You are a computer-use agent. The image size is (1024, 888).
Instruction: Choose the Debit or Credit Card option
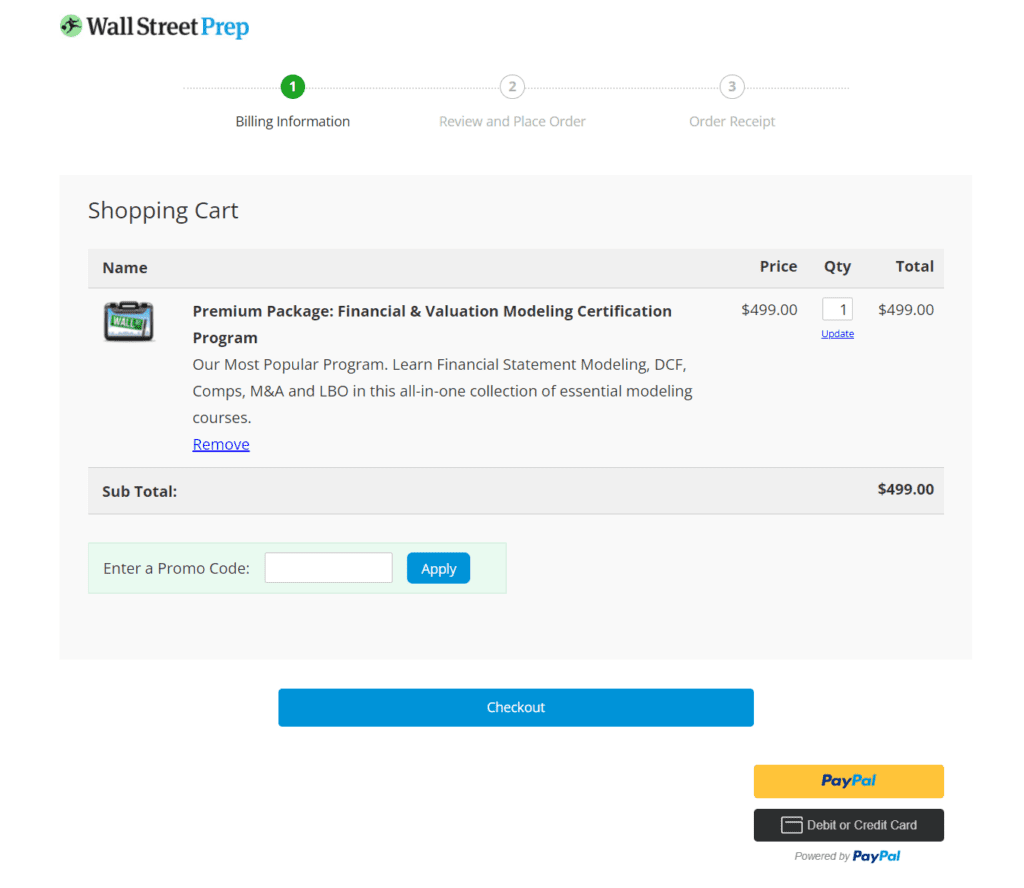[848, 824]
